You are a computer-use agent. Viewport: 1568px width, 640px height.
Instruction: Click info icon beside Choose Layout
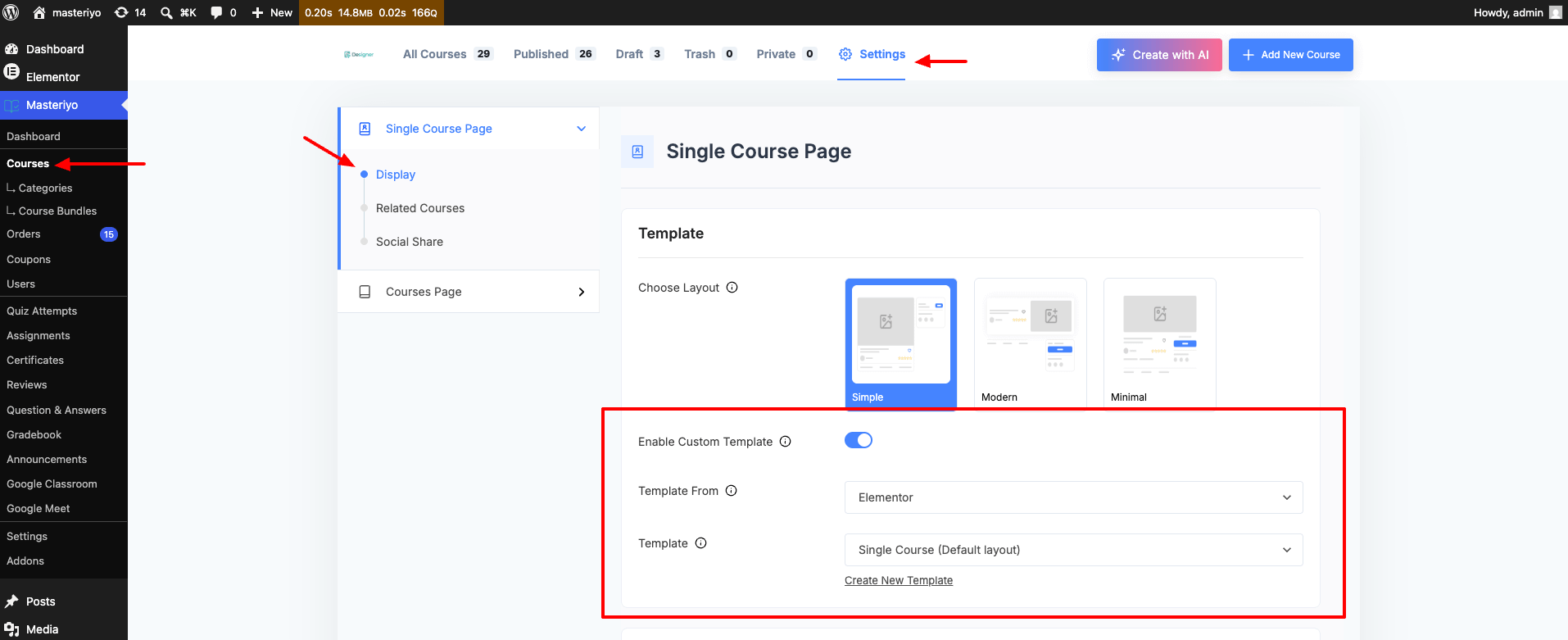pyautogui.click(x=732, y=288)
